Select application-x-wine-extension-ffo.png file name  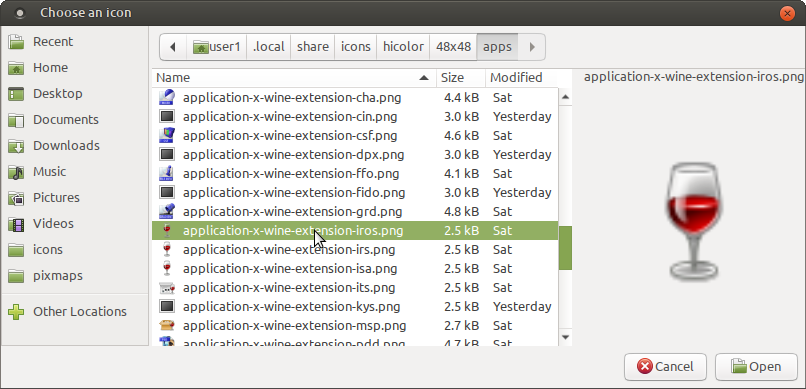[291, 173]
